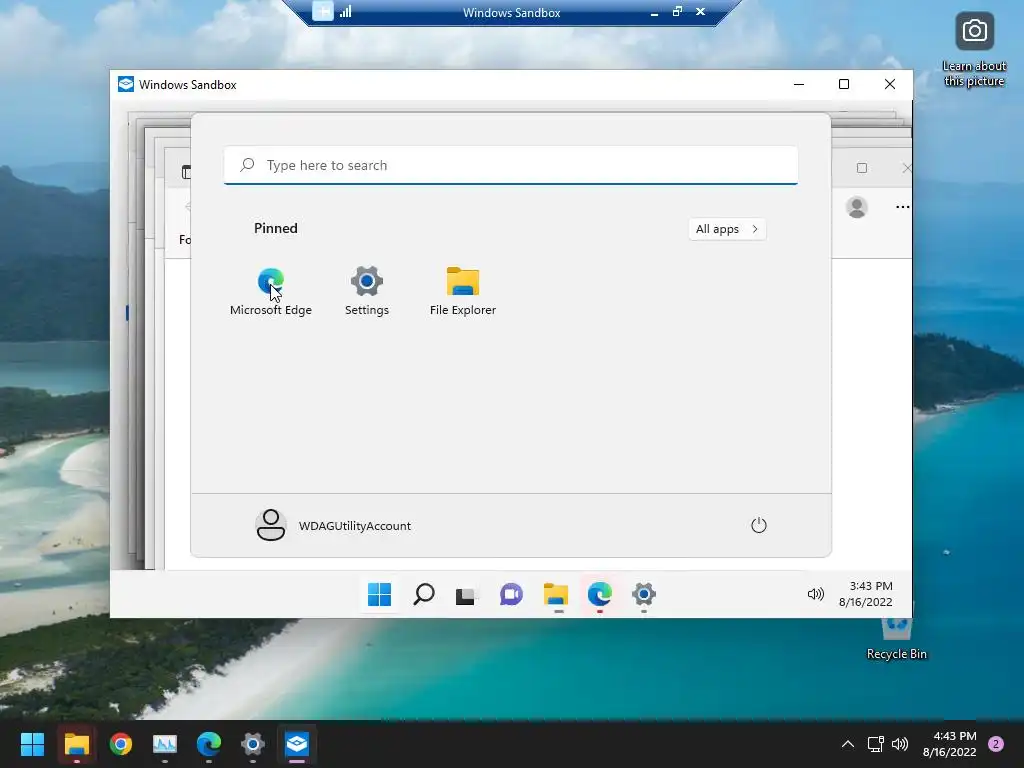Click the pin icon on the connection bar
This screenshot has height=768, width=1024.
click(x=323, y=12)
